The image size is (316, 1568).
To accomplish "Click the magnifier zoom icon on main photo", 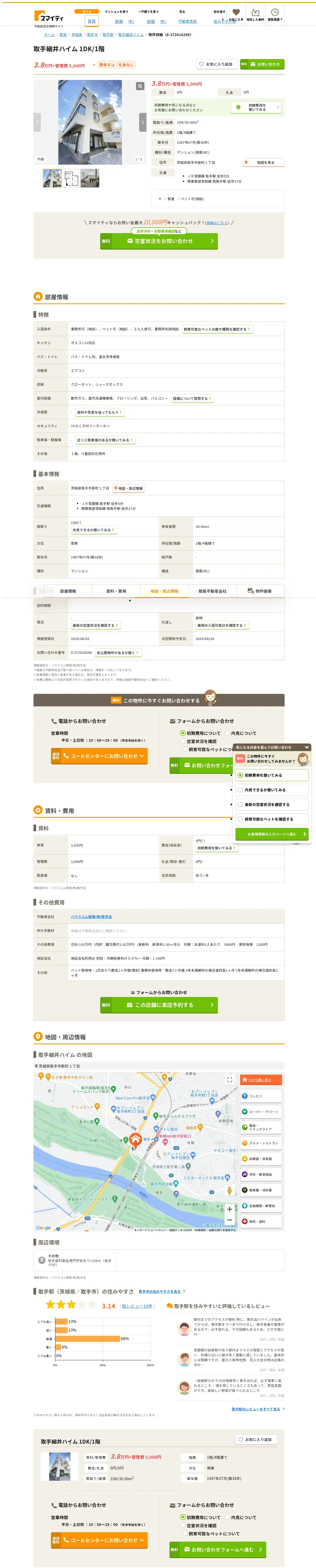I will 140,87.
